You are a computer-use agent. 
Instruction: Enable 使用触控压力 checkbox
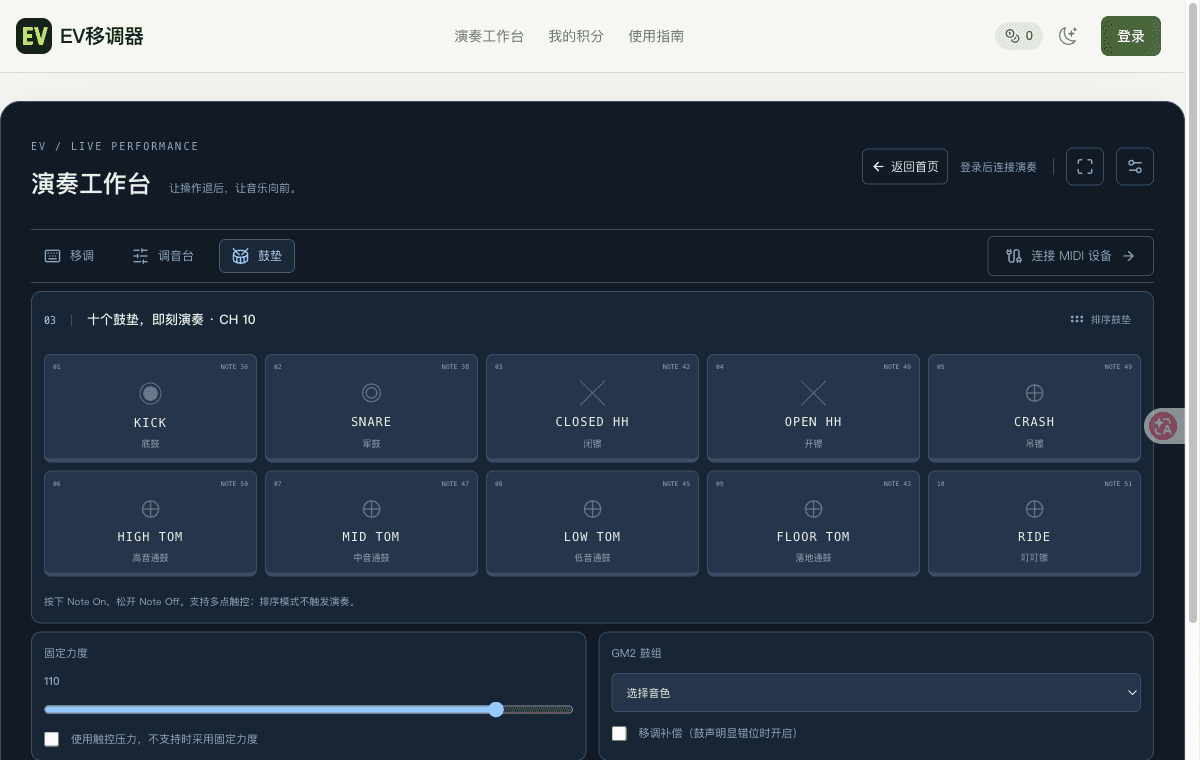[52, 739]
